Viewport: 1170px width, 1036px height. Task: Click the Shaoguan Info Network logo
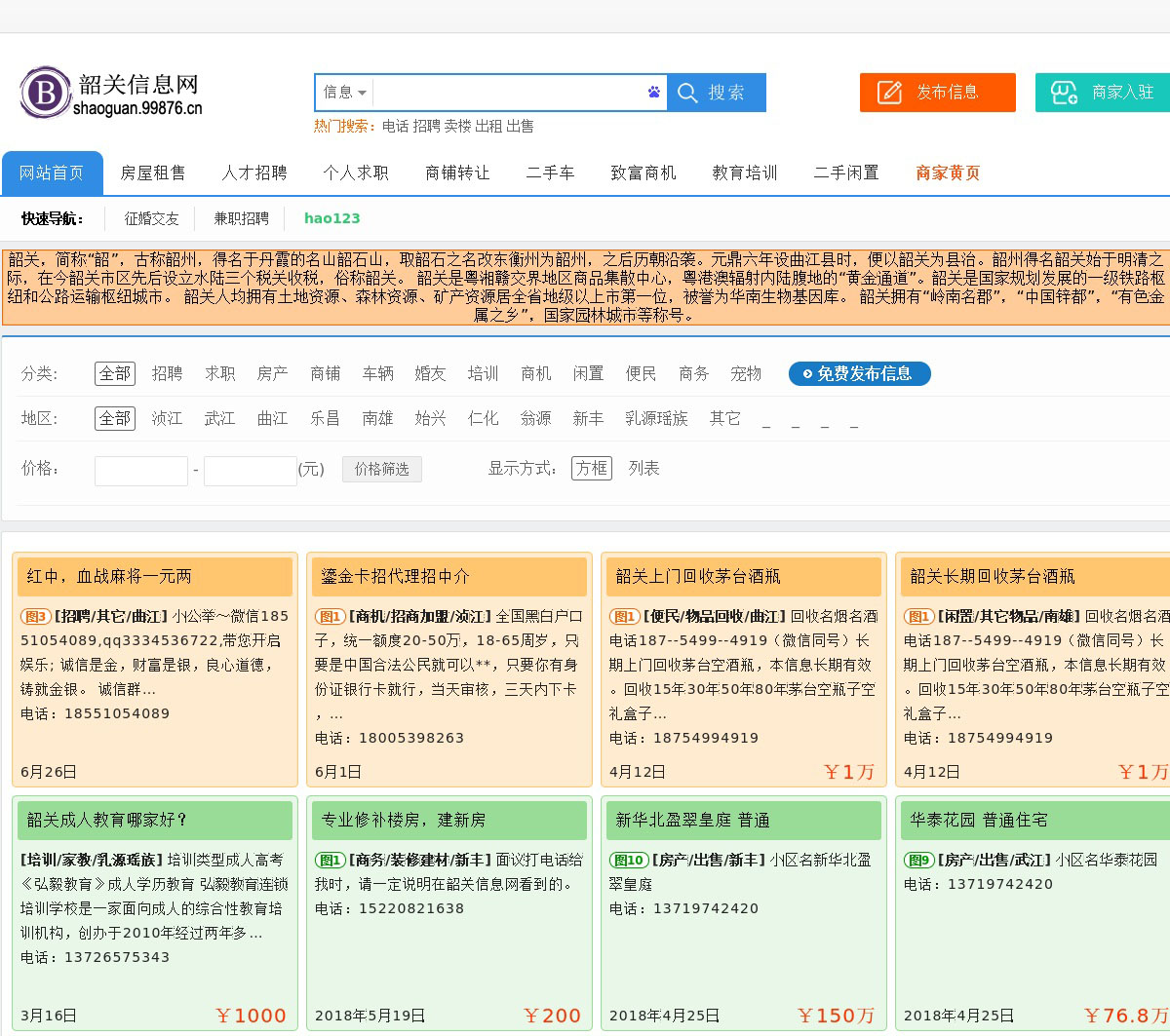(x=109, y=94)
